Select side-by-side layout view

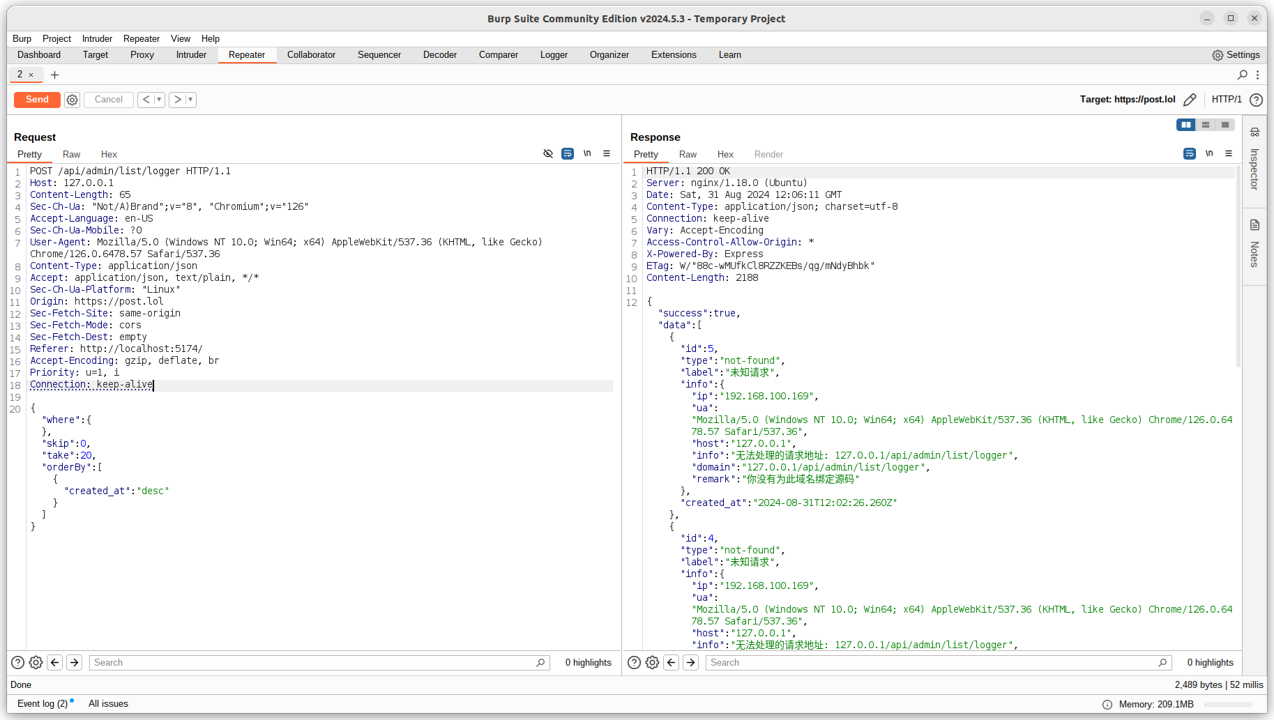[x=1186, y=125]
